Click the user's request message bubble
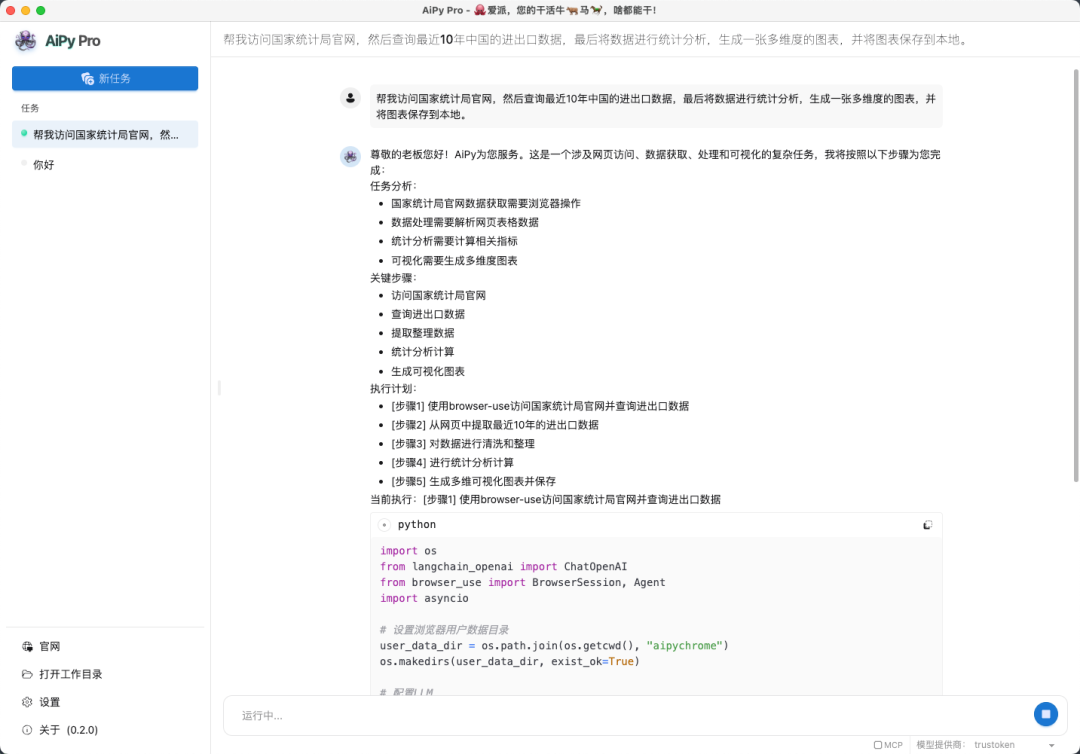1080x754 pixels. 656,107
